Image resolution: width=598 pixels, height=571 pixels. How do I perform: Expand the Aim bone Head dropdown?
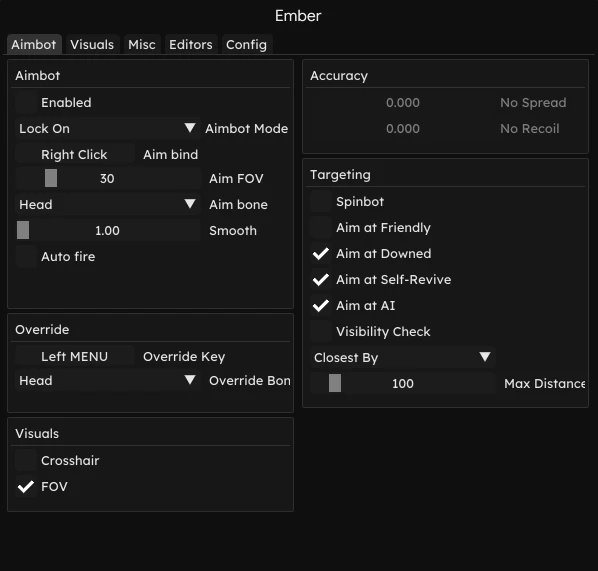[x=108, y=204]
